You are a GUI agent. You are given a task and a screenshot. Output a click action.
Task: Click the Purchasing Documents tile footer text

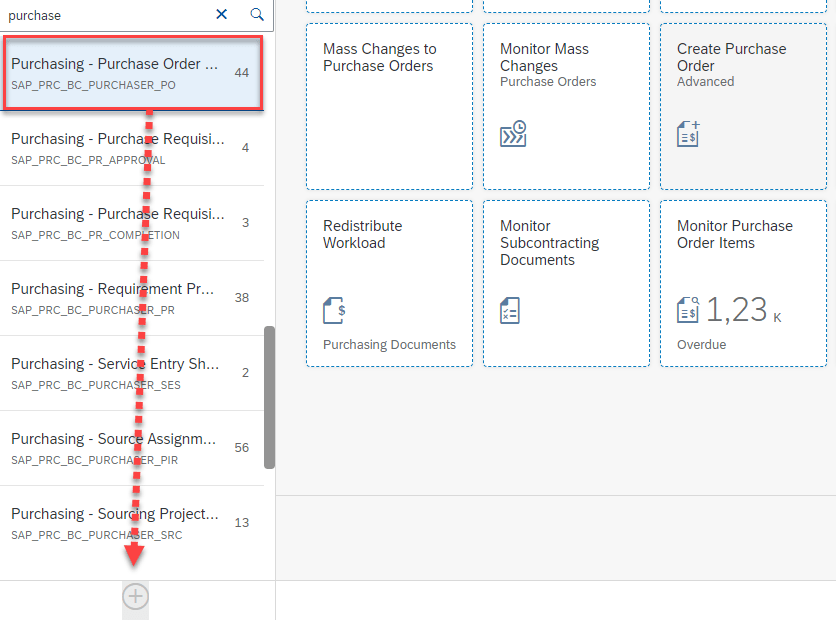click(x=389, y=345)
